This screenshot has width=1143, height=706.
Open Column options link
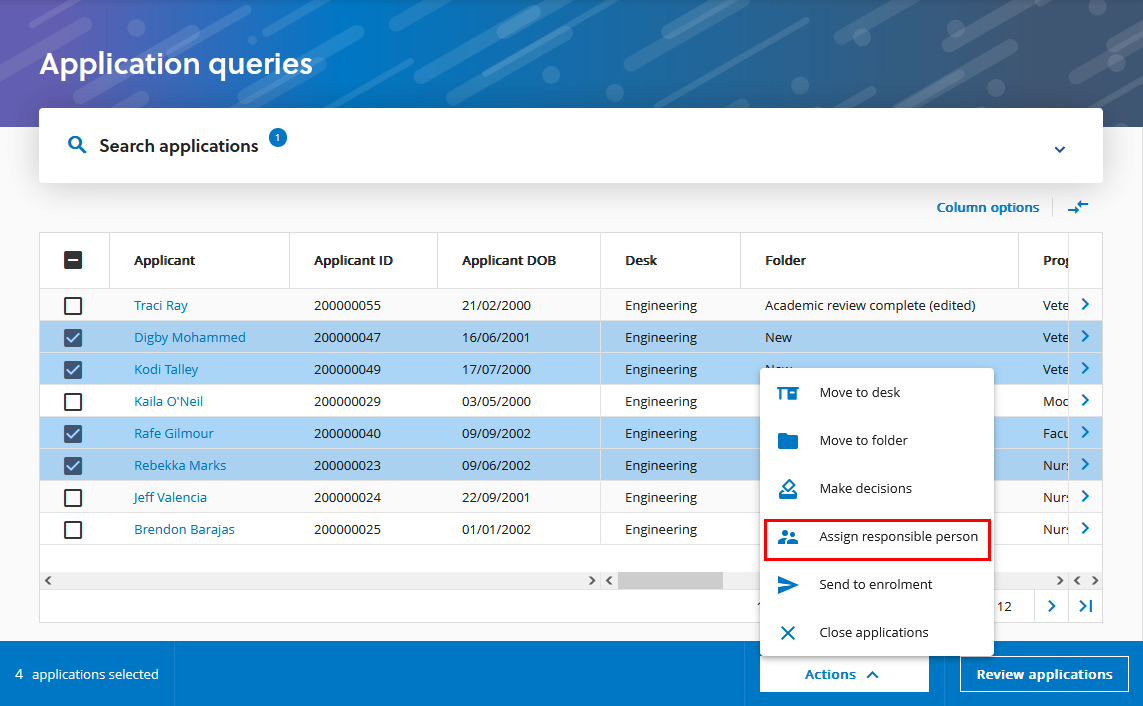pos(988,208)
